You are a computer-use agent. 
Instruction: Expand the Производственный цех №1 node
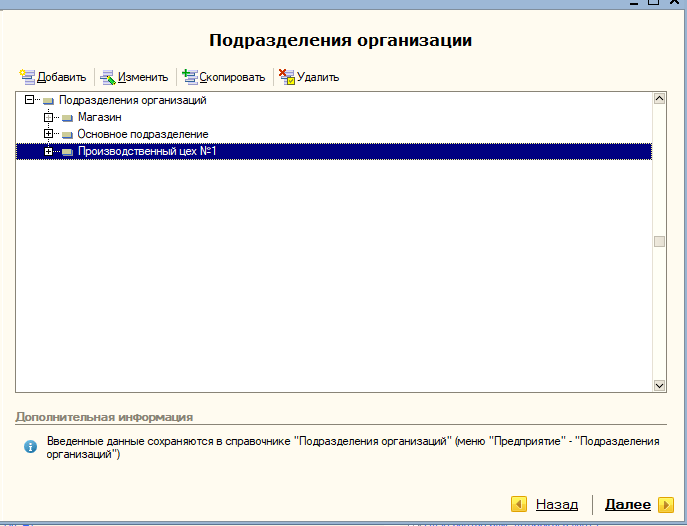[x=49, y=151]
